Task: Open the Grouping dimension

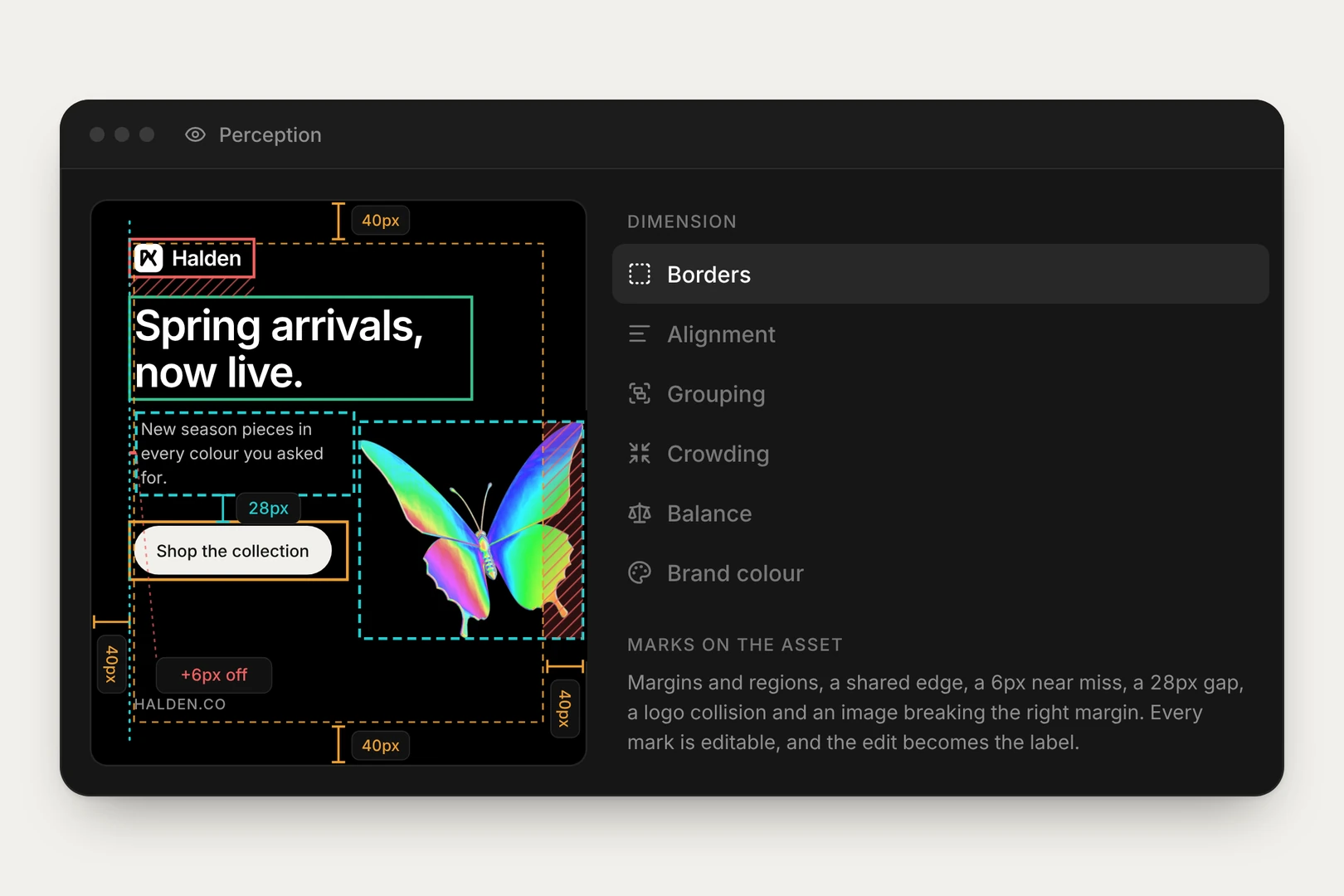Action: pos(940,393)
